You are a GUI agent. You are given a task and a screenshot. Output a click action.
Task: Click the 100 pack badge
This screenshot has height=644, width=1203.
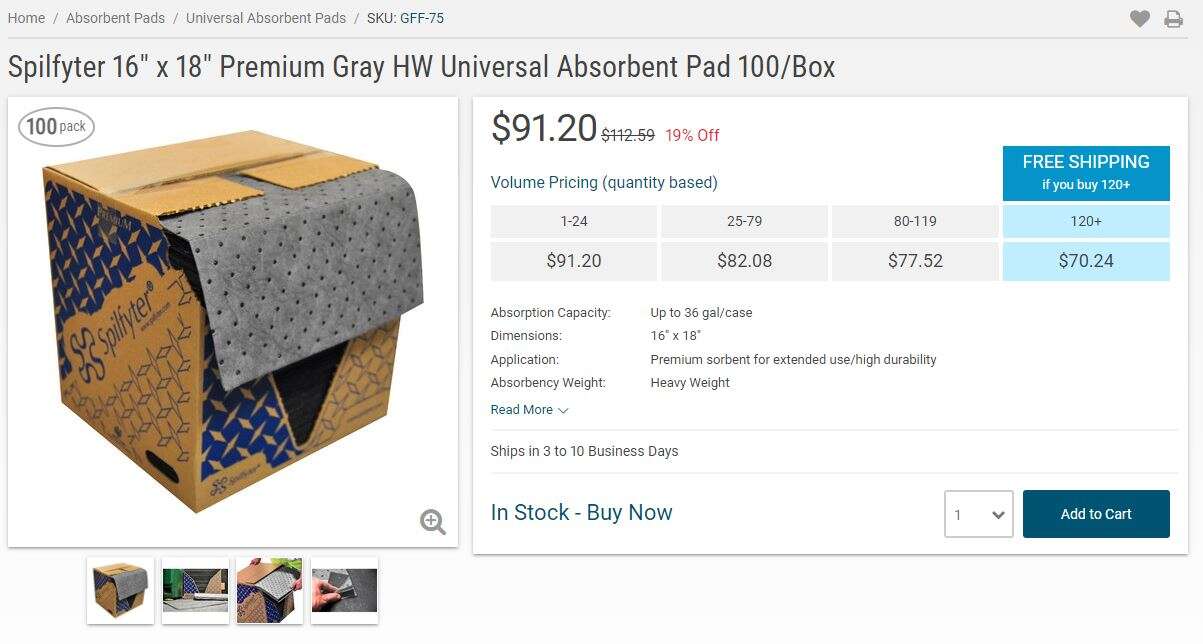56,126
